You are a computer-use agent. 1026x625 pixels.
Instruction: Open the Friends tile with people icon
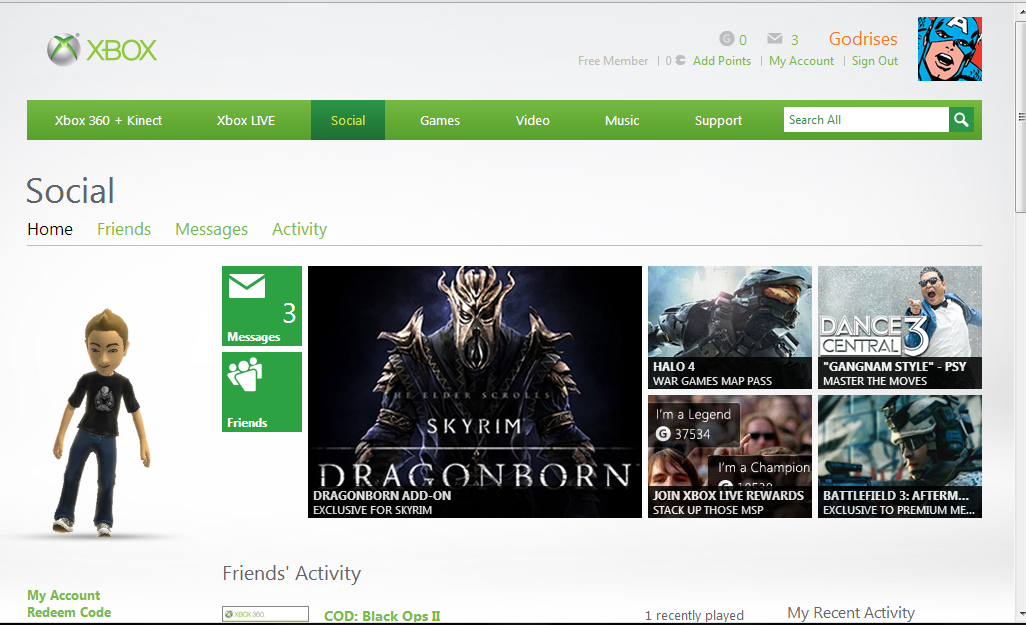262,392
